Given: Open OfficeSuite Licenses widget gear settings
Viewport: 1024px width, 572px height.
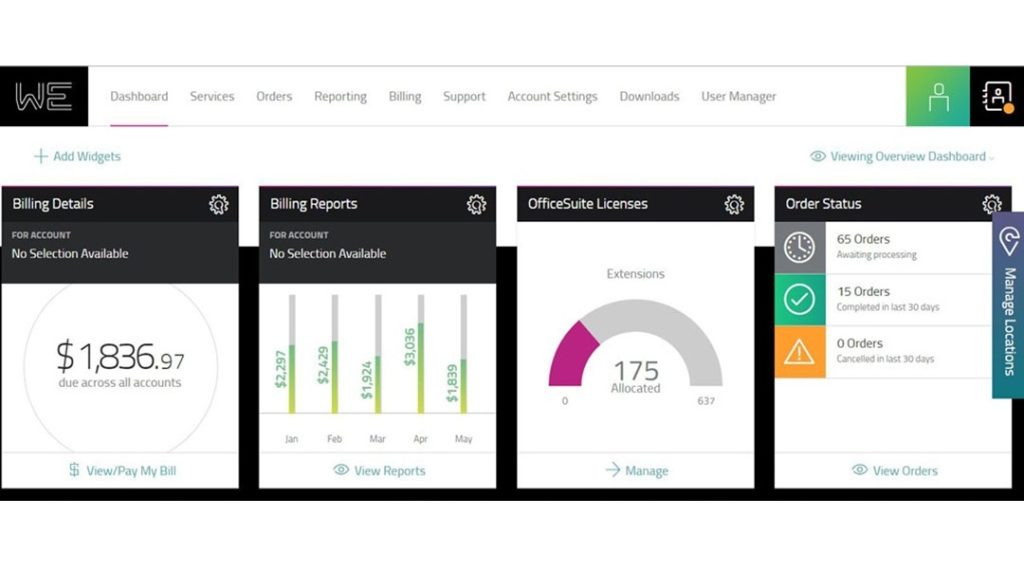Looking at the screenshot, I should (735, 204).
